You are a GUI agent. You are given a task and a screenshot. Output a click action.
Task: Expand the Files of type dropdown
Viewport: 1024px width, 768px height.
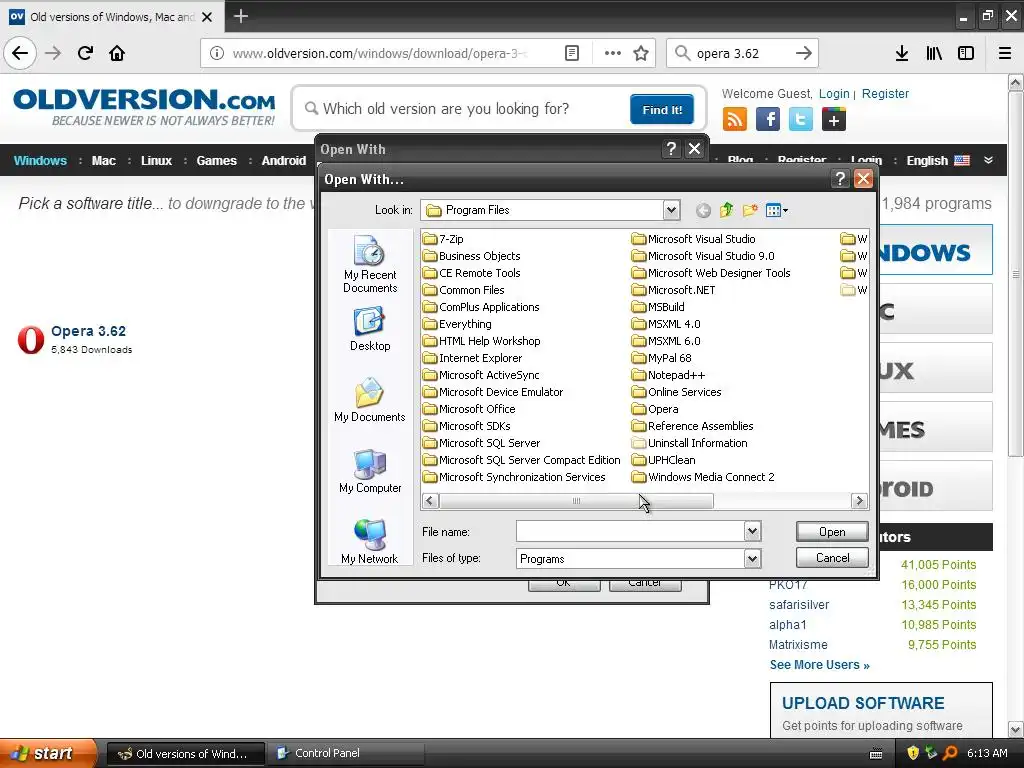pyautogui.click(x=752, y=558)
